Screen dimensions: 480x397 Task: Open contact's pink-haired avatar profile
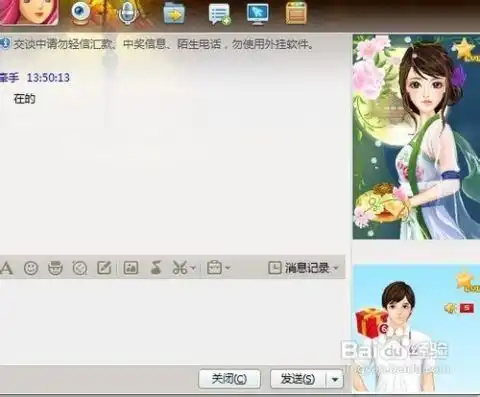(29, 12)
